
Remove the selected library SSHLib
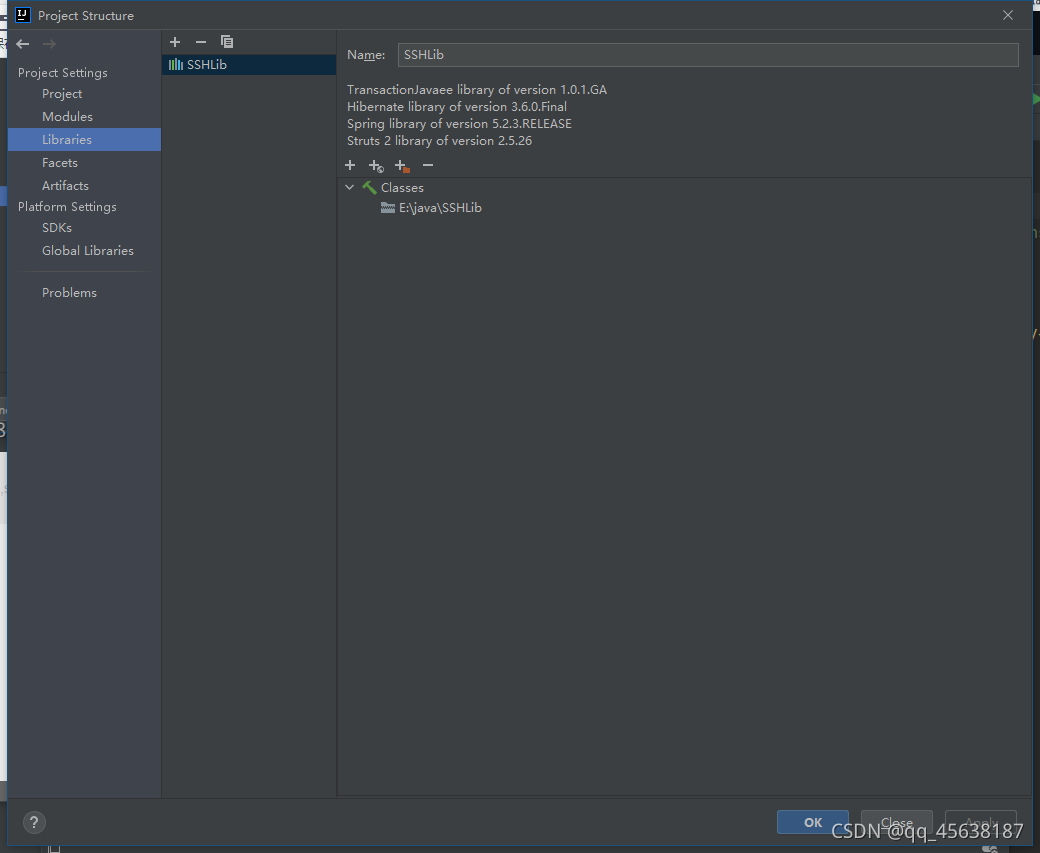click(201, 42)
